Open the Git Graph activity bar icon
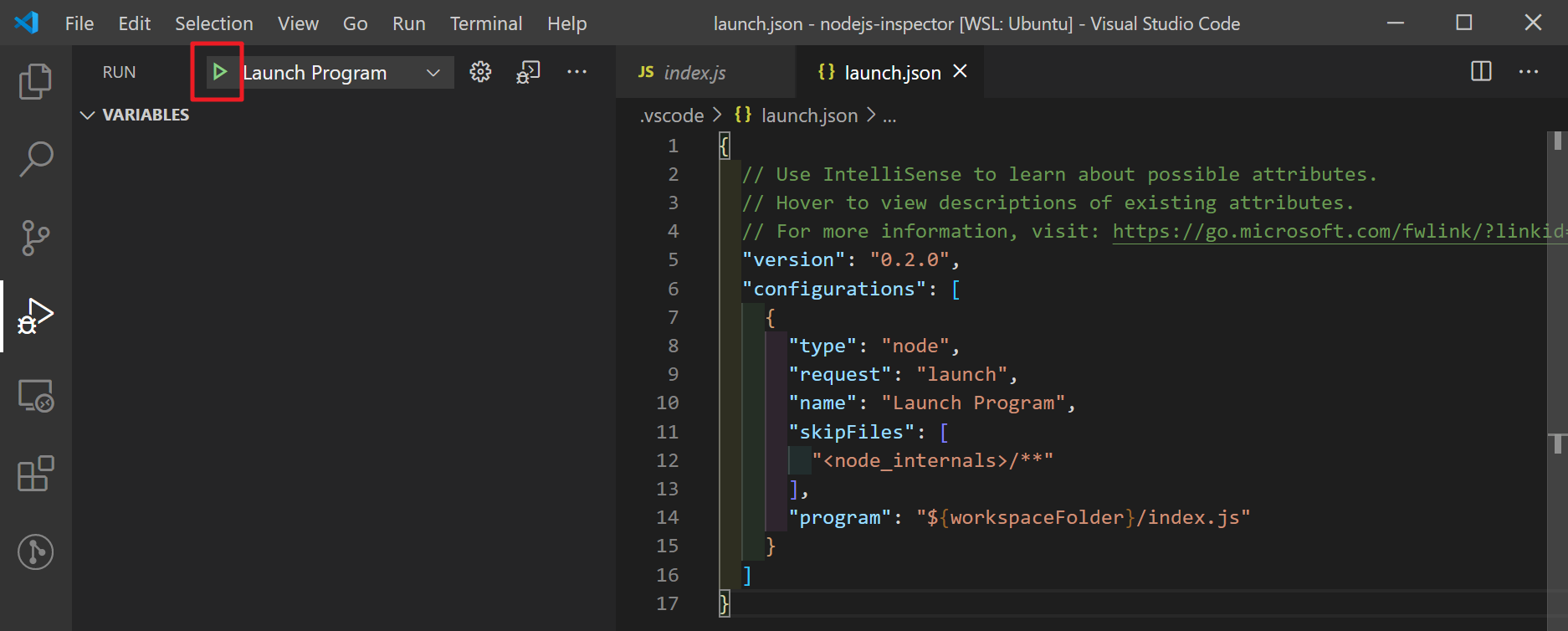The image size is (1568, 631). point(35,552)
